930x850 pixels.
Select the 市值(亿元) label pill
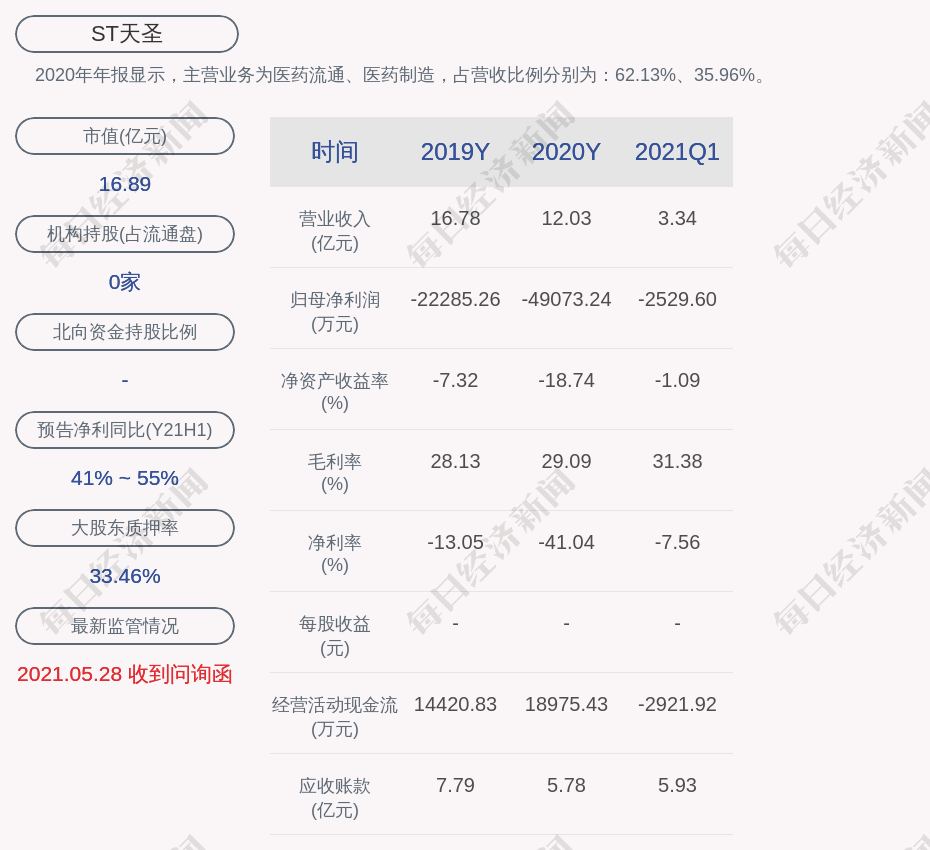125,136
